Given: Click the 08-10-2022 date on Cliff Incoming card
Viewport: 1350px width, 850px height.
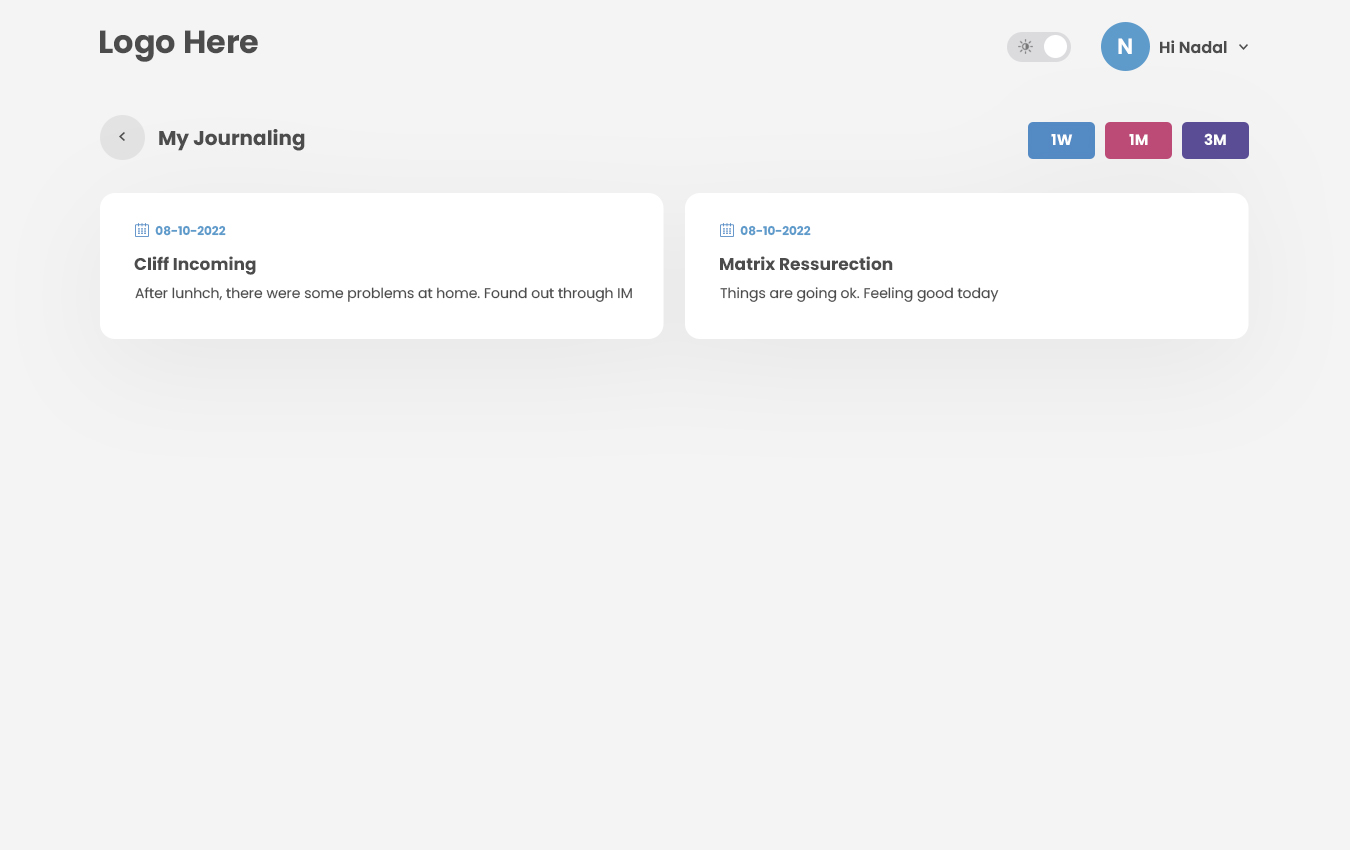Looking at the screenshot, I should point(190,231).
